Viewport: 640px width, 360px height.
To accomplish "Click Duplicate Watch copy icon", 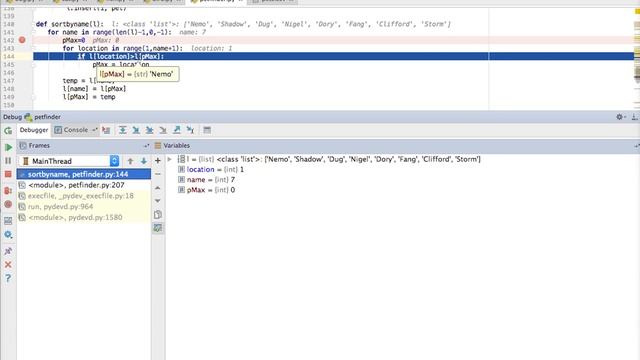I will [158, 215].
